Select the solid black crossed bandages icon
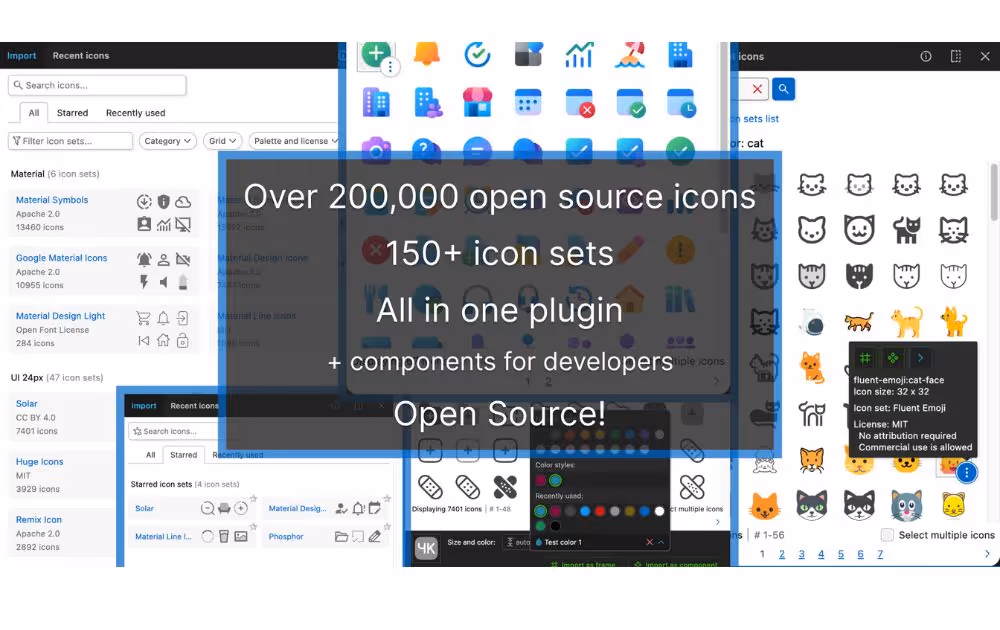 point(505,488)
